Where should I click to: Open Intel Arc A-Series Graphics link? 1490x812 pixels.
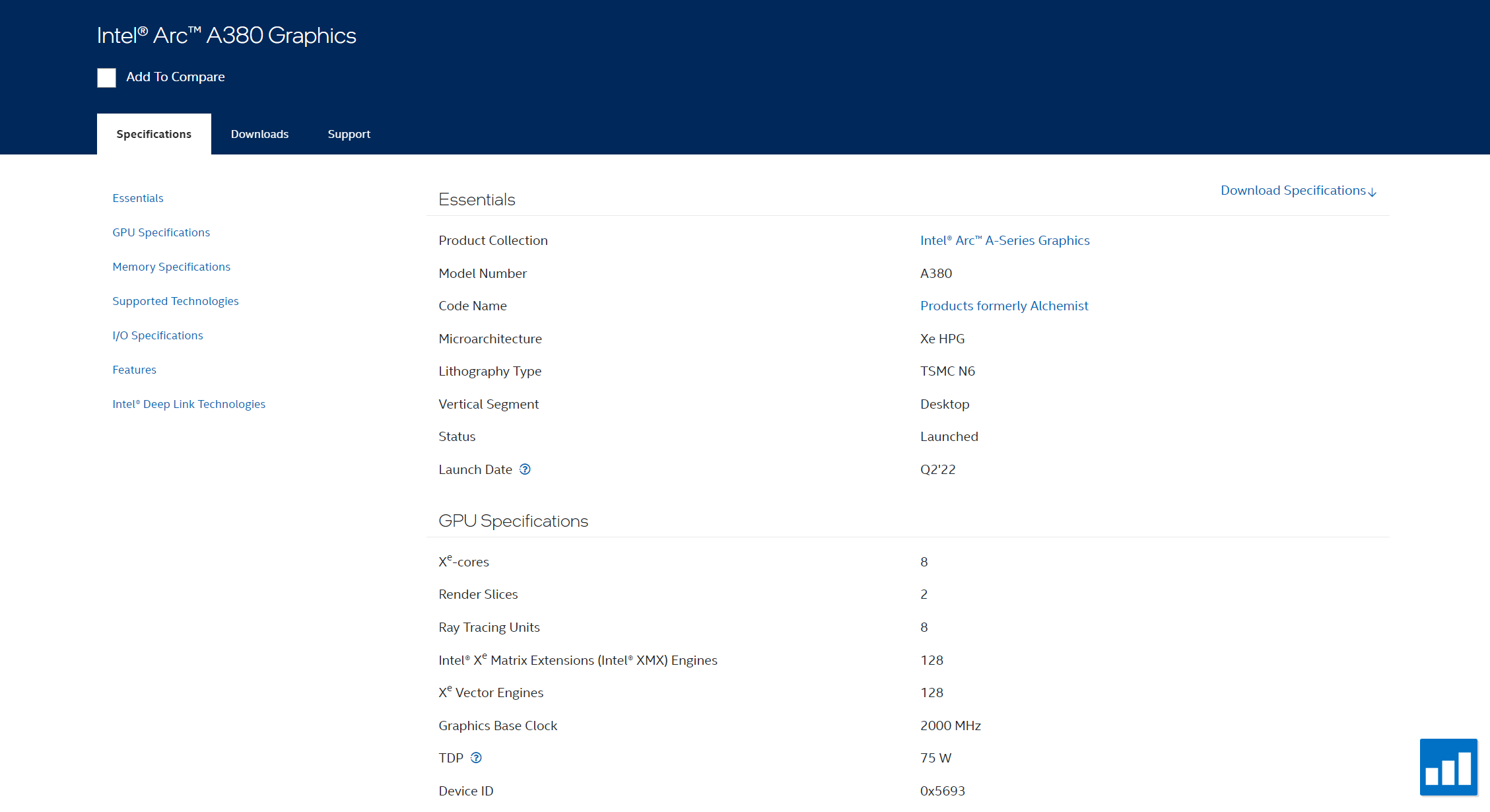(1004, 240)
